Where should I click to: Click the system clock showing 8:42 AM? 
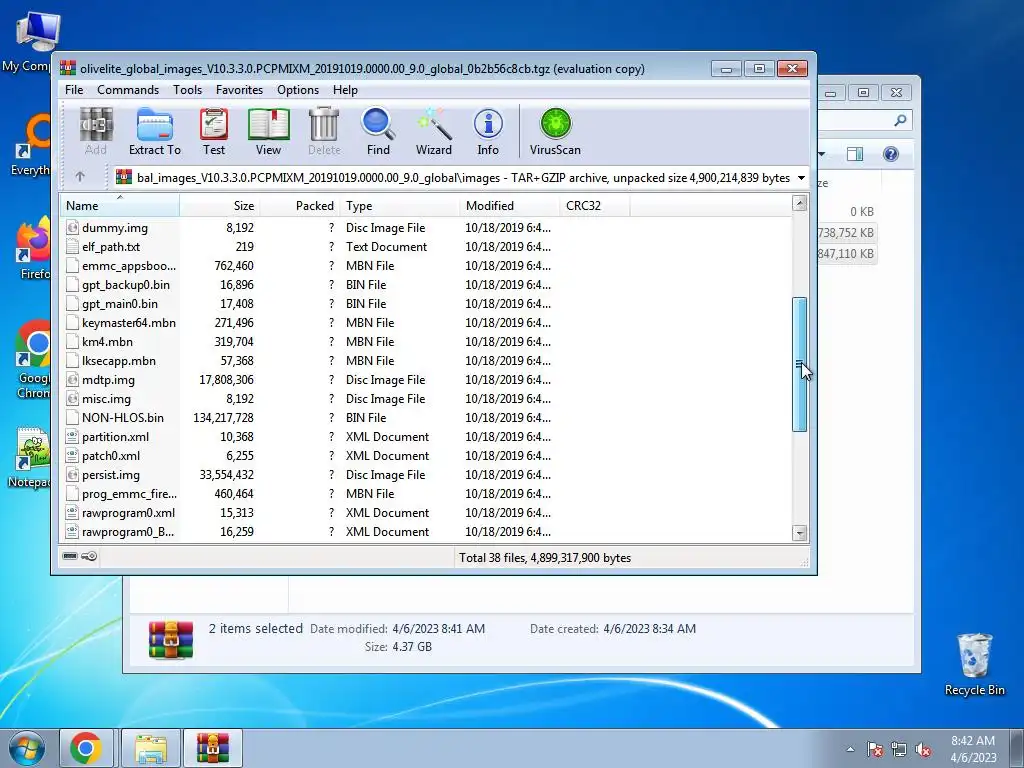coord(972,741)
